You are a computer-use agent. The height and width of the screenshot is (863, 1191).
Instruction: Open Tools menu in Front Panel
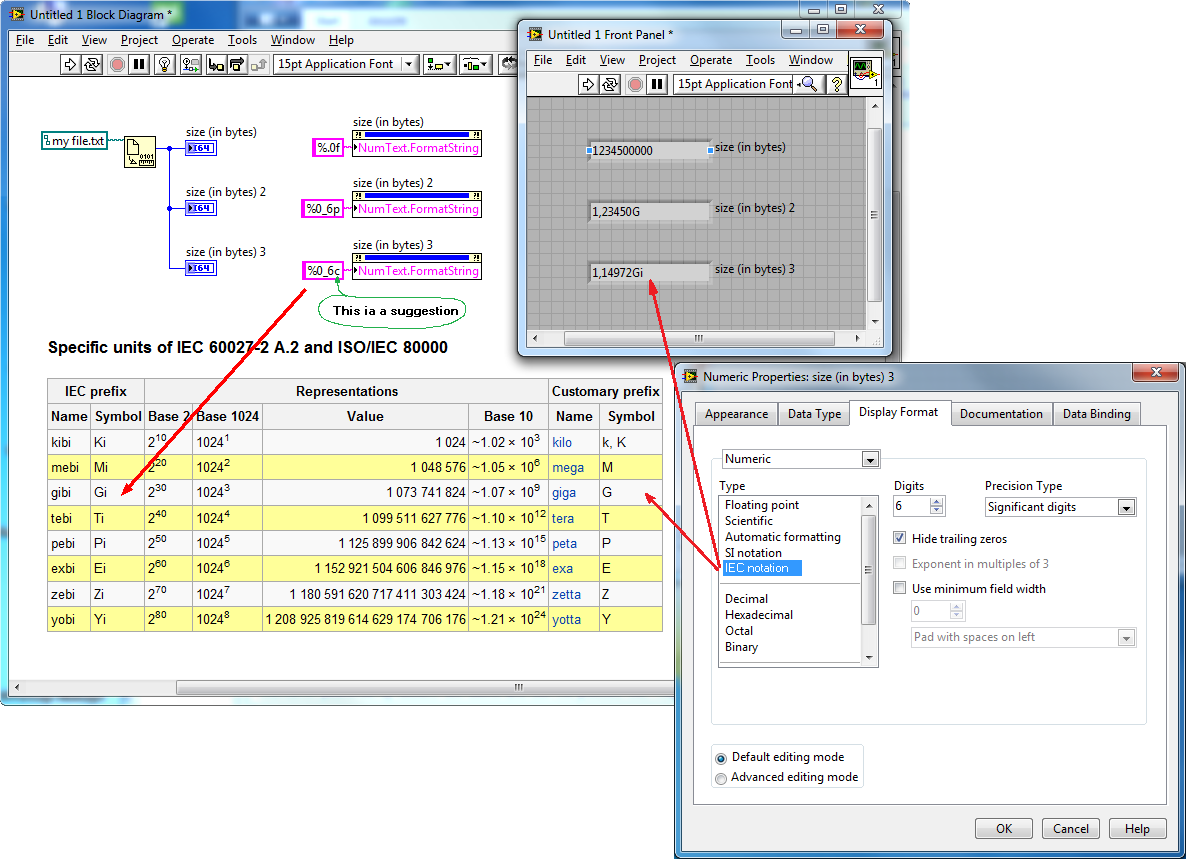pyautogui.click(x=760, y=60)
